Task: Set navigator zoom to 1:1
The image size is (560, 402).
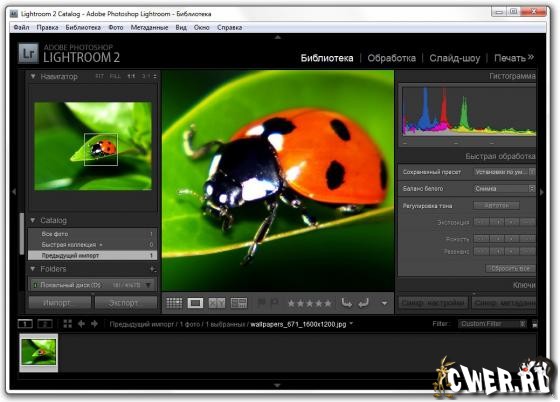Action: [131, 76]
